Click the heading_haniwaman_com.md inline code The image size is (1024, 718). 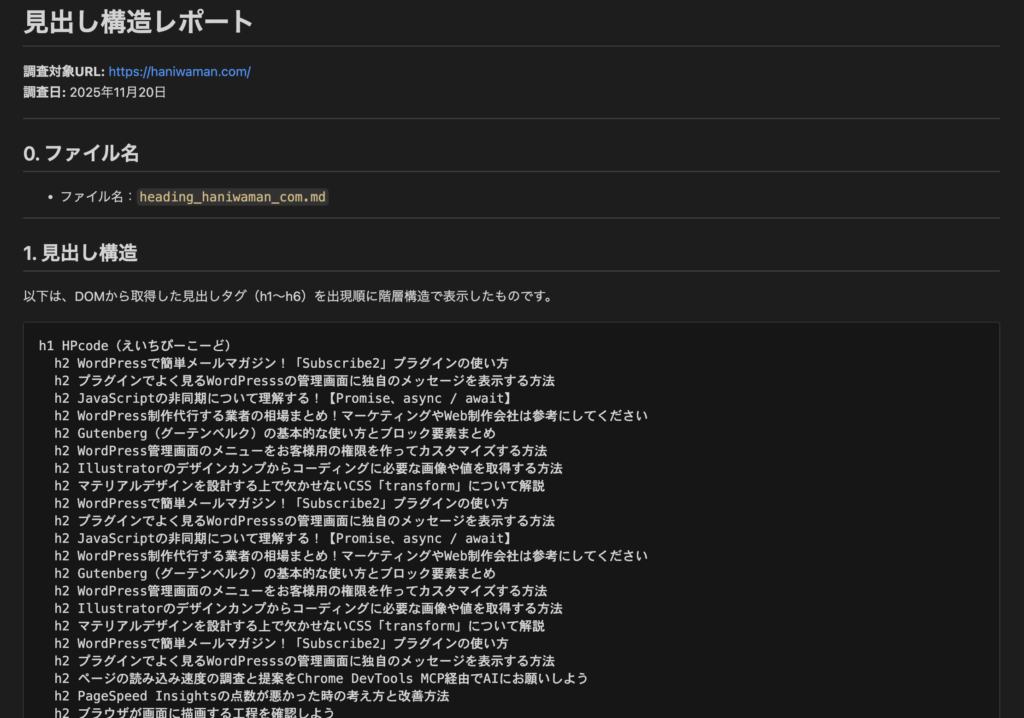(232, 197)
